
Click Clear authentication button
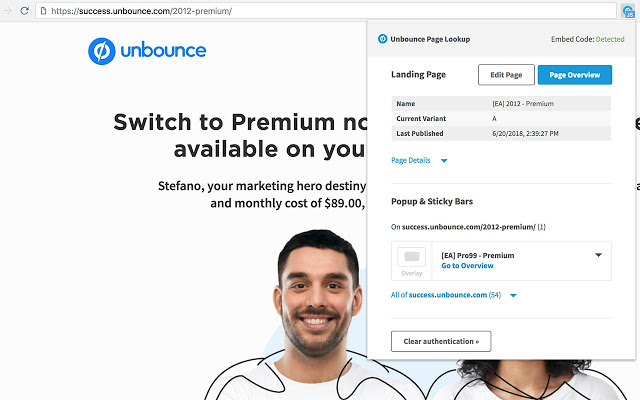click(441, 341)
